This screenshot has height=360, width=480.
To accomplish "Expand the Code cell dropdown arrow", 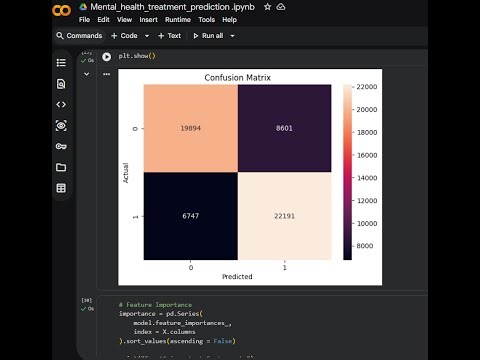I will point(147,36).
